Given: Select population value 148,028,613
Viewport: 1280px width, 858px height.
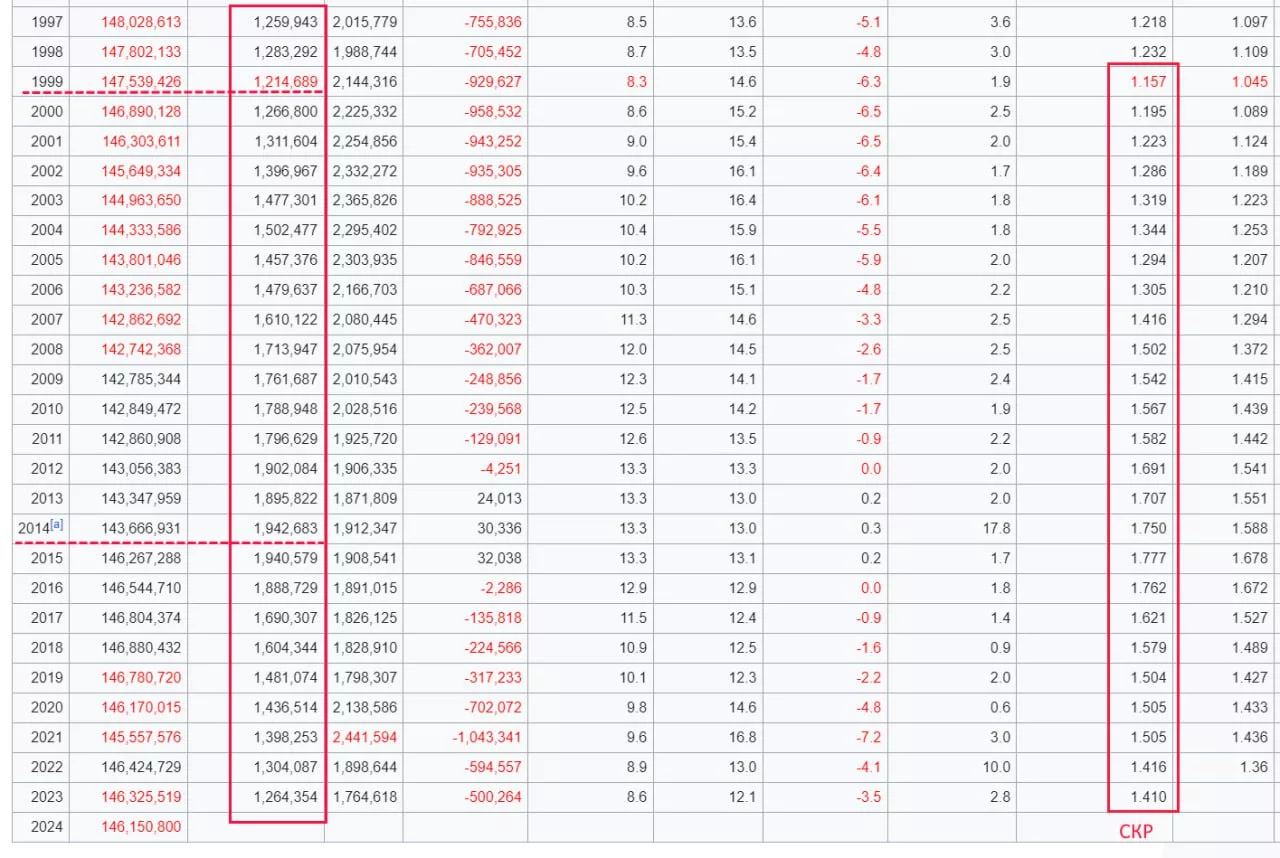Looking at the screenshot, I should [141, 22].
